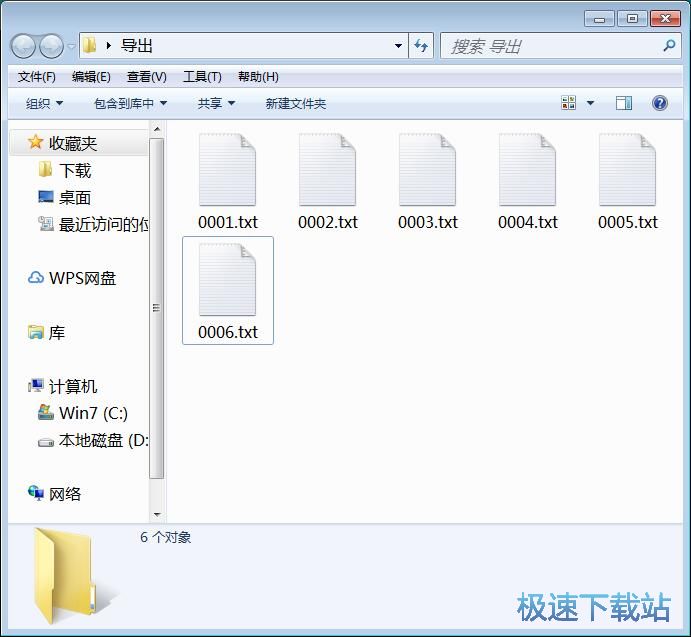Select Win7 (C:) drive
691x637 pixels.
(83, 413)
